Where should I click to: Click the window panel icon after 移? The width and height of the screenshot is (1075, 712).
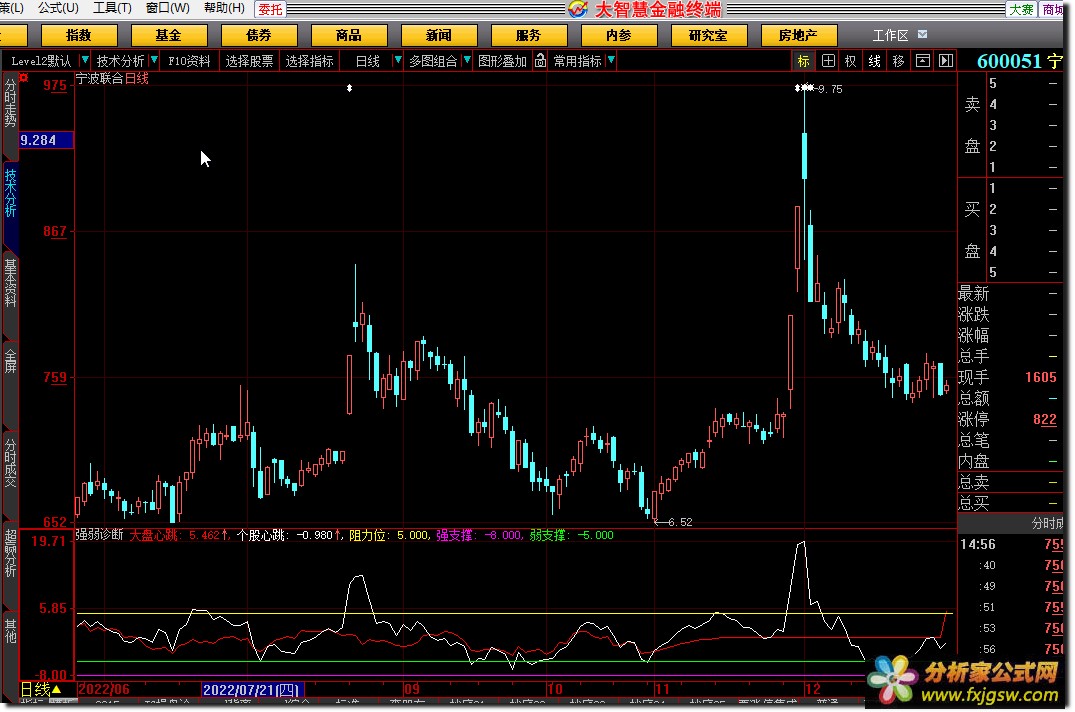(x=923, y=61)
